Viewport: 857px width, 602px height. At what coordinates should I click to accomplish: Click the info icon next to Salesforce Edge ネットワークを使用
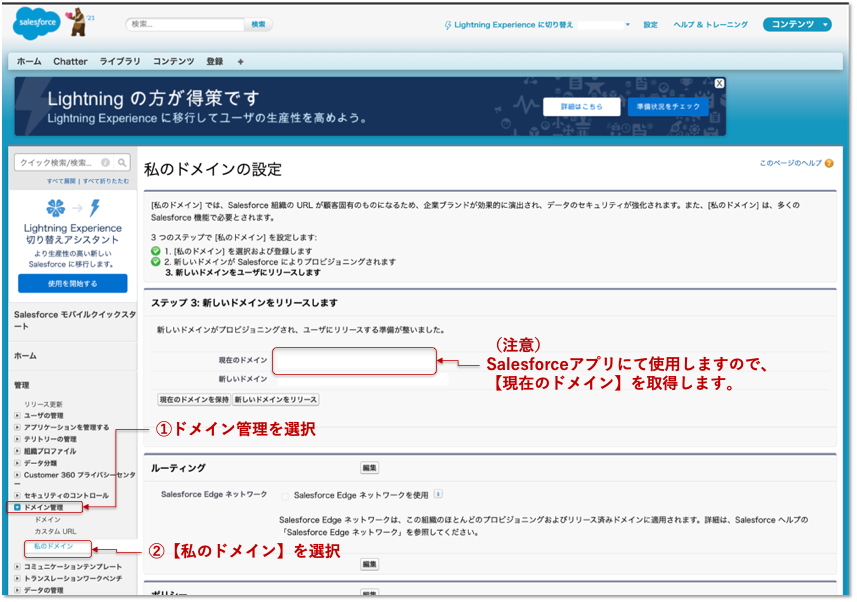coord(438,494)
